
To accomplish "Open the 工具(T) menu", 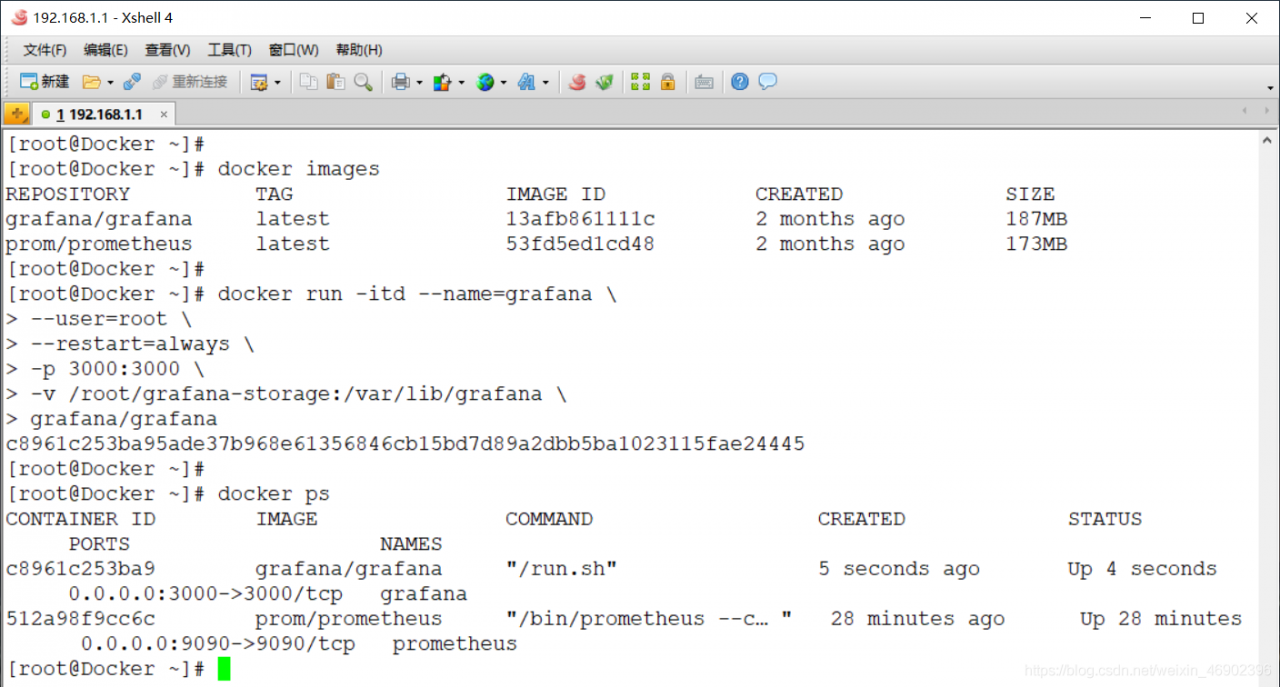I will coord(229,50).
